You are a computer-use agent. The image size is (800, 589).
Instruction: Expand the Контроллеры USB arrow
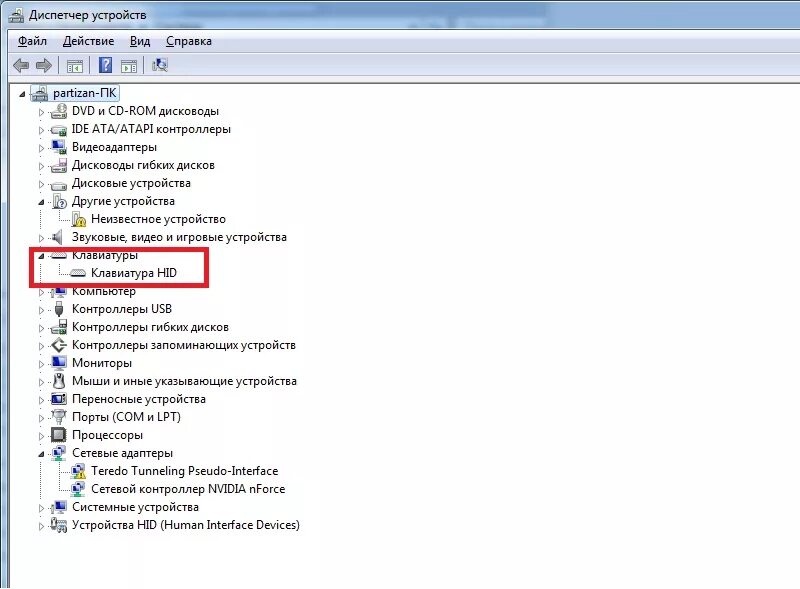[x=41, y=310]
